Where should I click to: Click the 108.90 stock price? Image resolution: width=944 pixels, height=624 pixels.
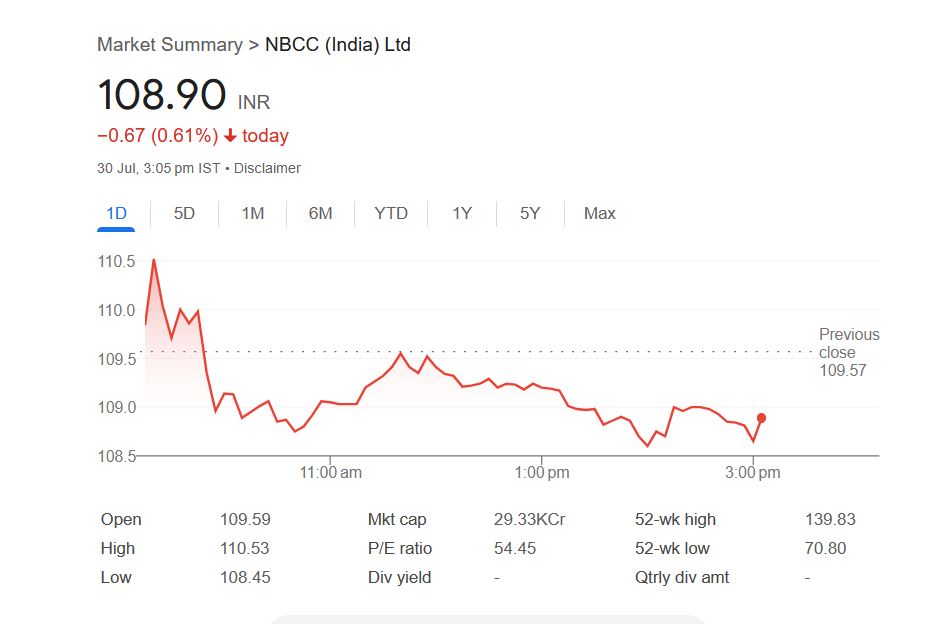161,95
